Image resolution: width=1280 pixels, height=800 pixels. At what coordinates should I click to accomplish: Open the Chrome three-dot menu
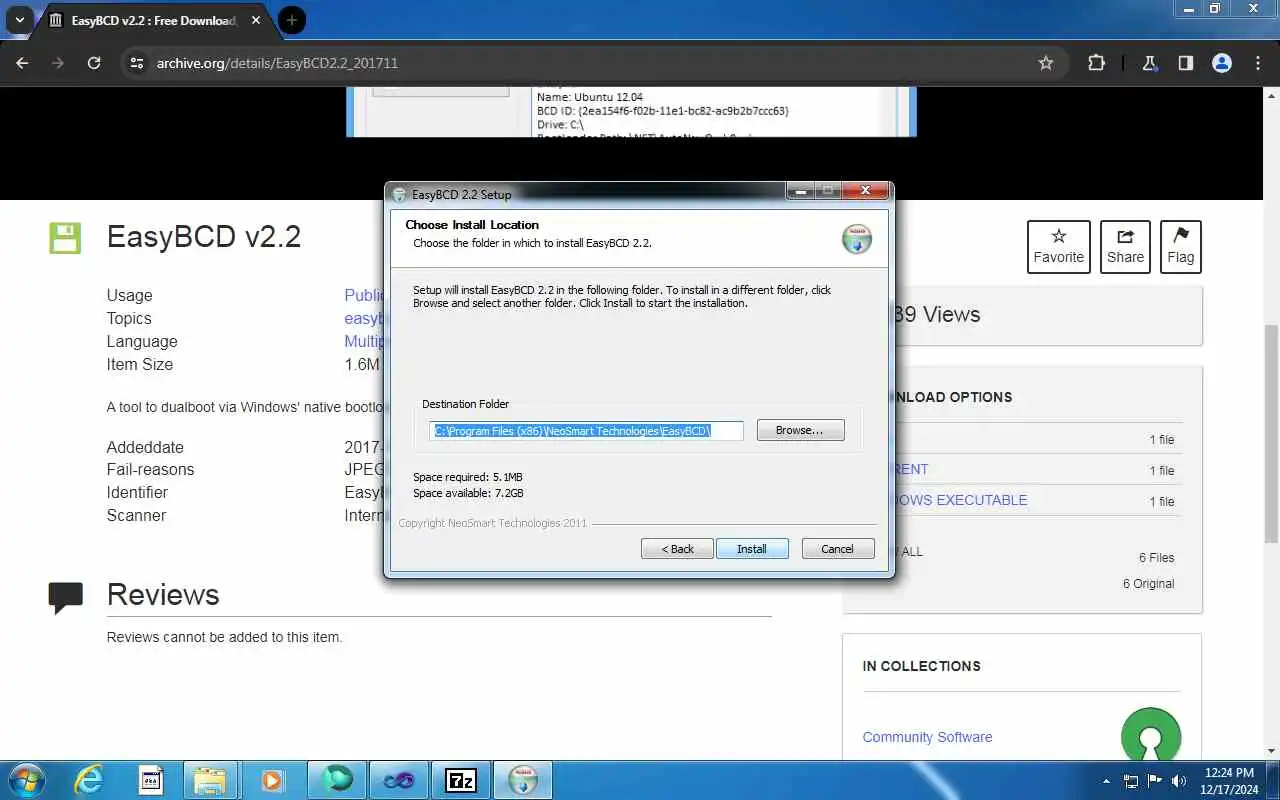point(1258,63)
